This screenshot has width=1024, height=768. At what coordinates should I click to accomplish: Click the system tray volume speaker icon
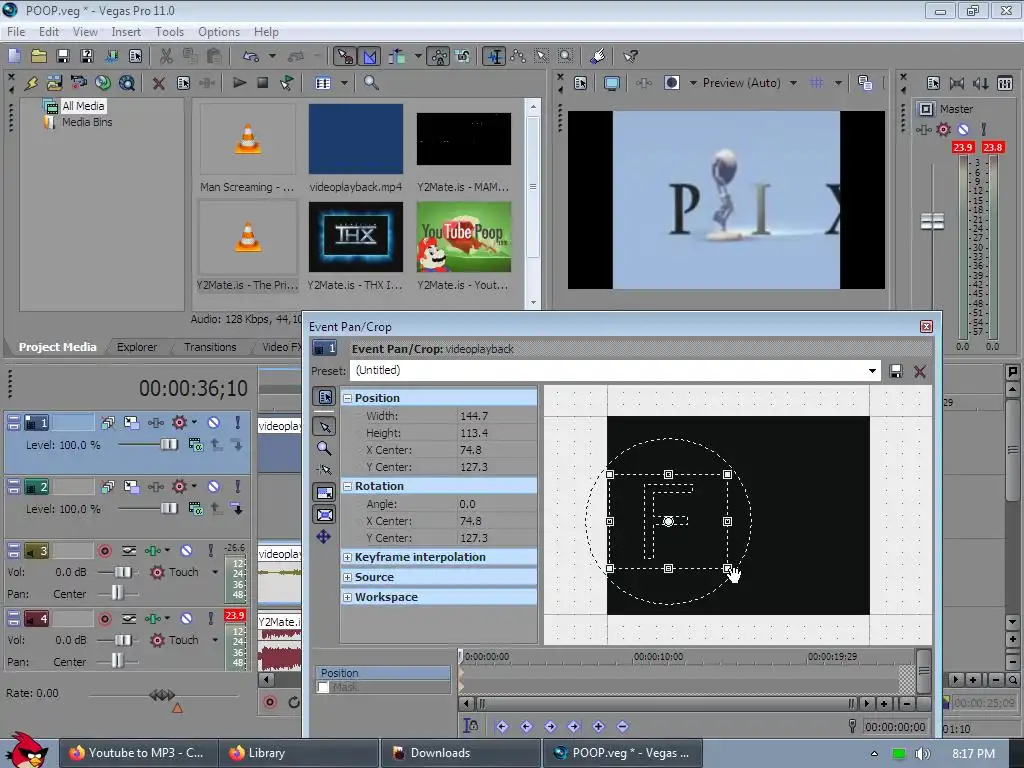click(922, 754)
